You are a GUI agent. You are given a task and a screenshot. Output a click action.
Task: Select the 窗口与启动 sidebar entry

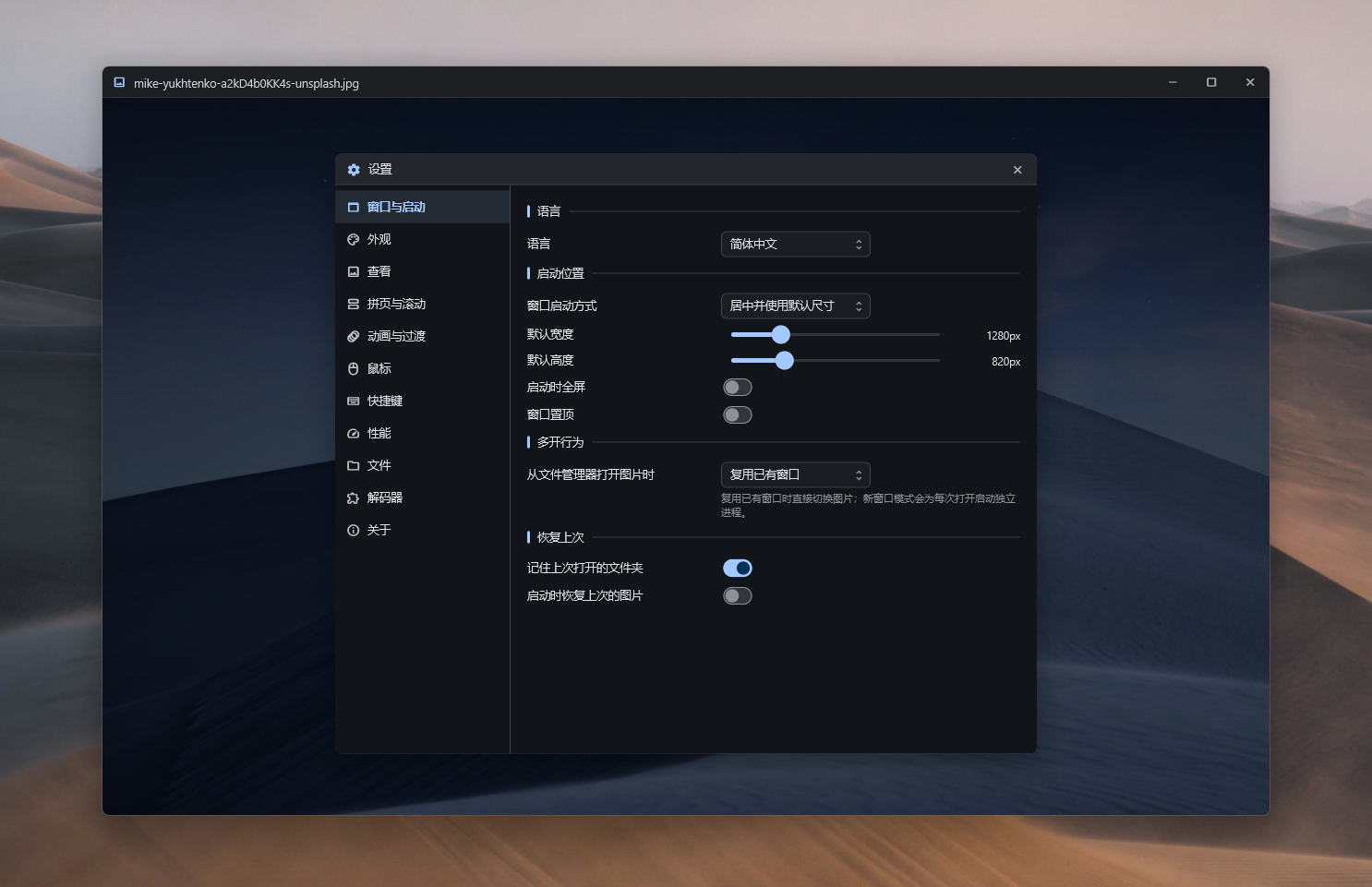(x=423, y=207)
